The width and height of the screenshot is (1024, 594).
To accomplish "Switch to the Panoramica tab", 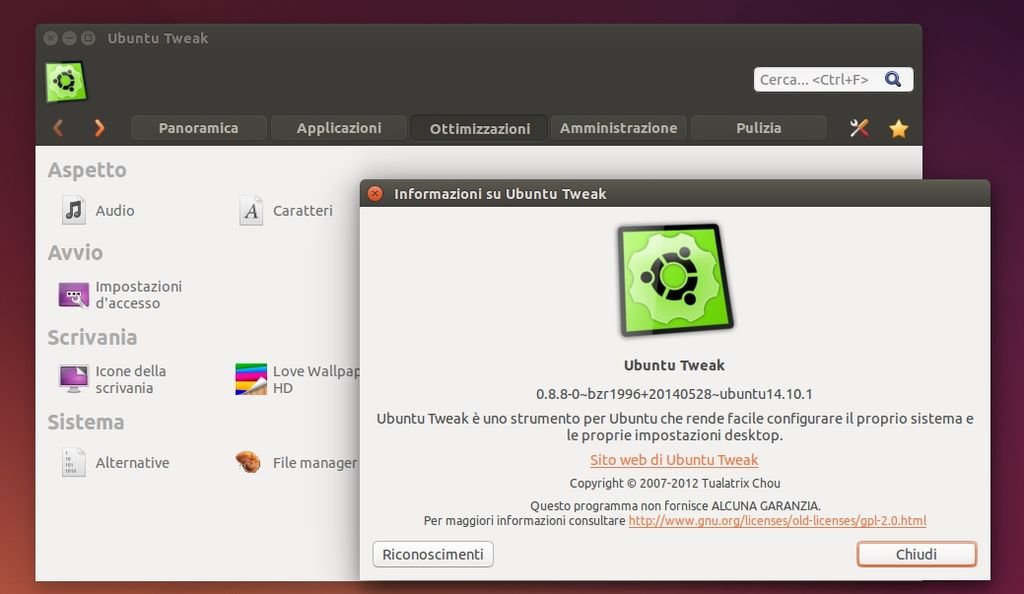I will coord(199,128).
